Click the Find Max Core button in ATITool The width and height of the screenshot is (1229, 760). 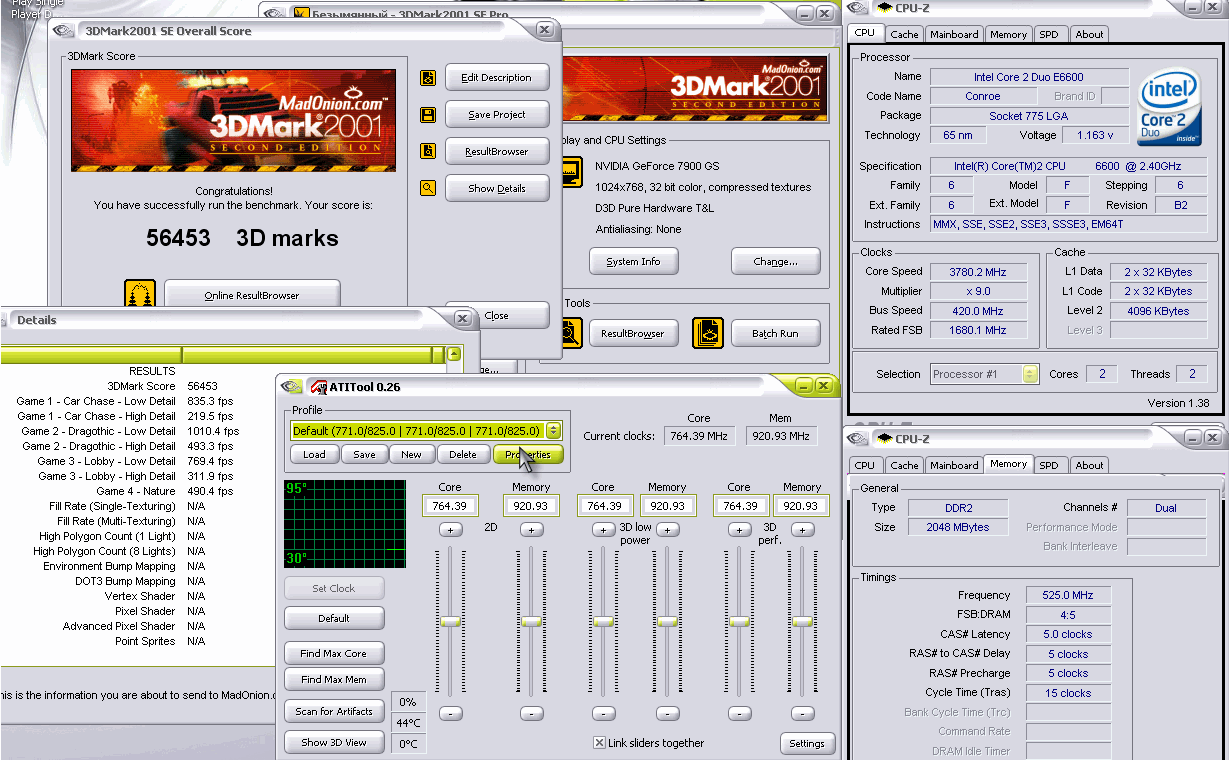(334, 653)
